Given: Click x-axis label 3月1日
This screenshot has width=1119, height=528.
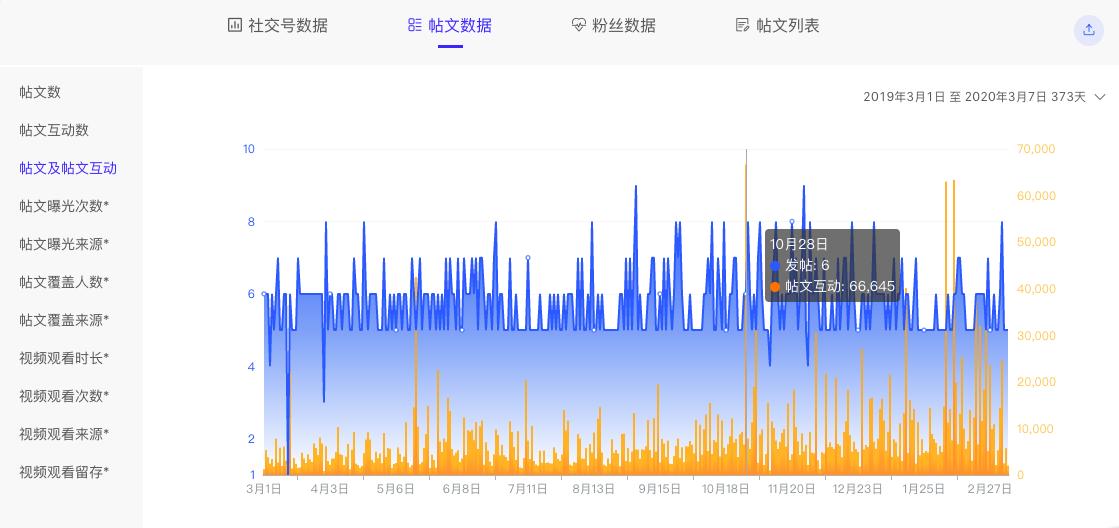Looking at the screenshot, I should click(x=263, y=489).
